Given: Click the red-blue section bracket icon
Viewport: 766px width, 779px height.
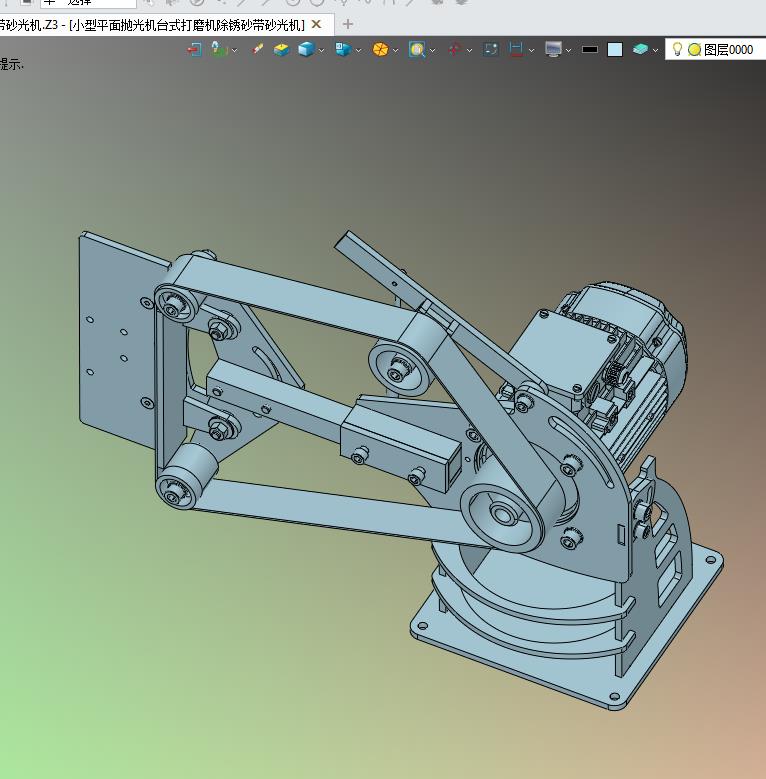Looking at the screenshot, I should 516,50.
